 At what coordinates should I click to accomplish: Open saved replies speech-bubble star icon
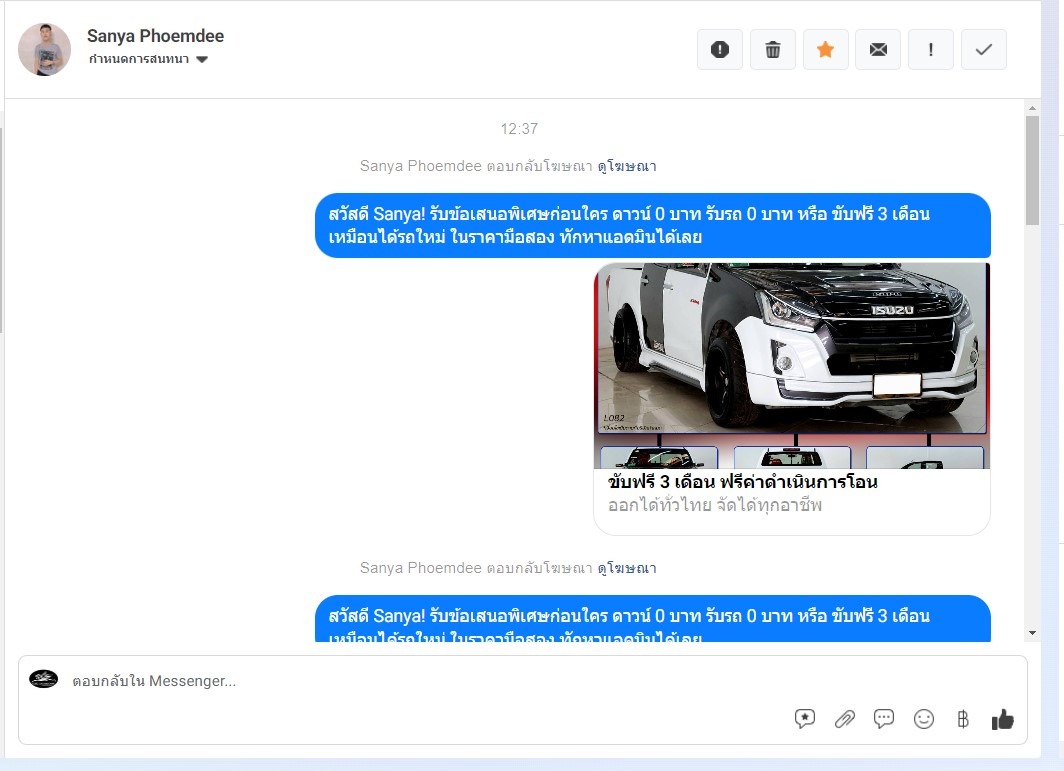pos(805,719)
